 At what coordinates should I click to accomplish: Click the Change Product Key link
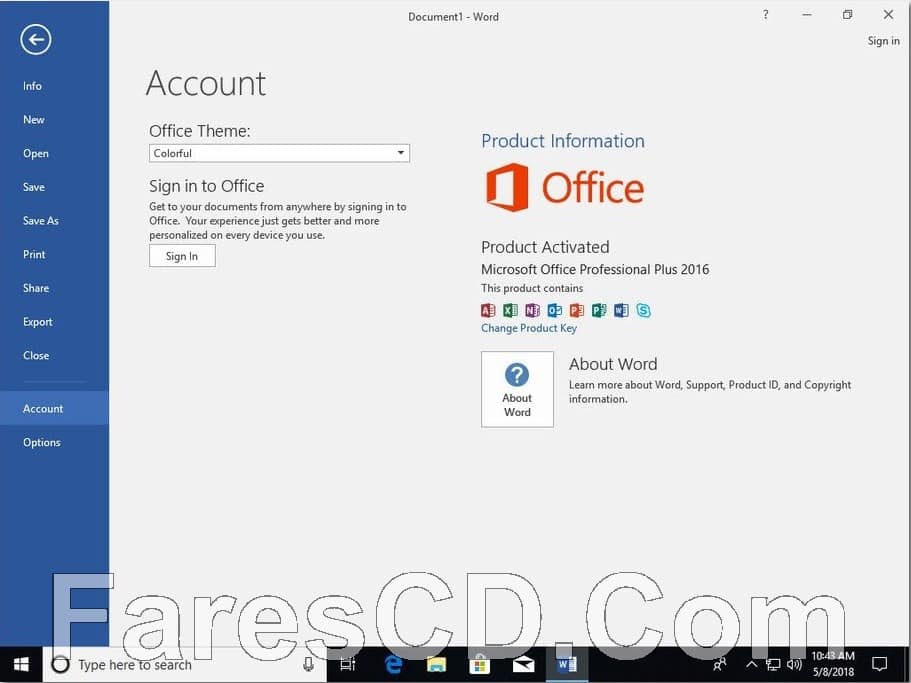[x=529, y=328]
